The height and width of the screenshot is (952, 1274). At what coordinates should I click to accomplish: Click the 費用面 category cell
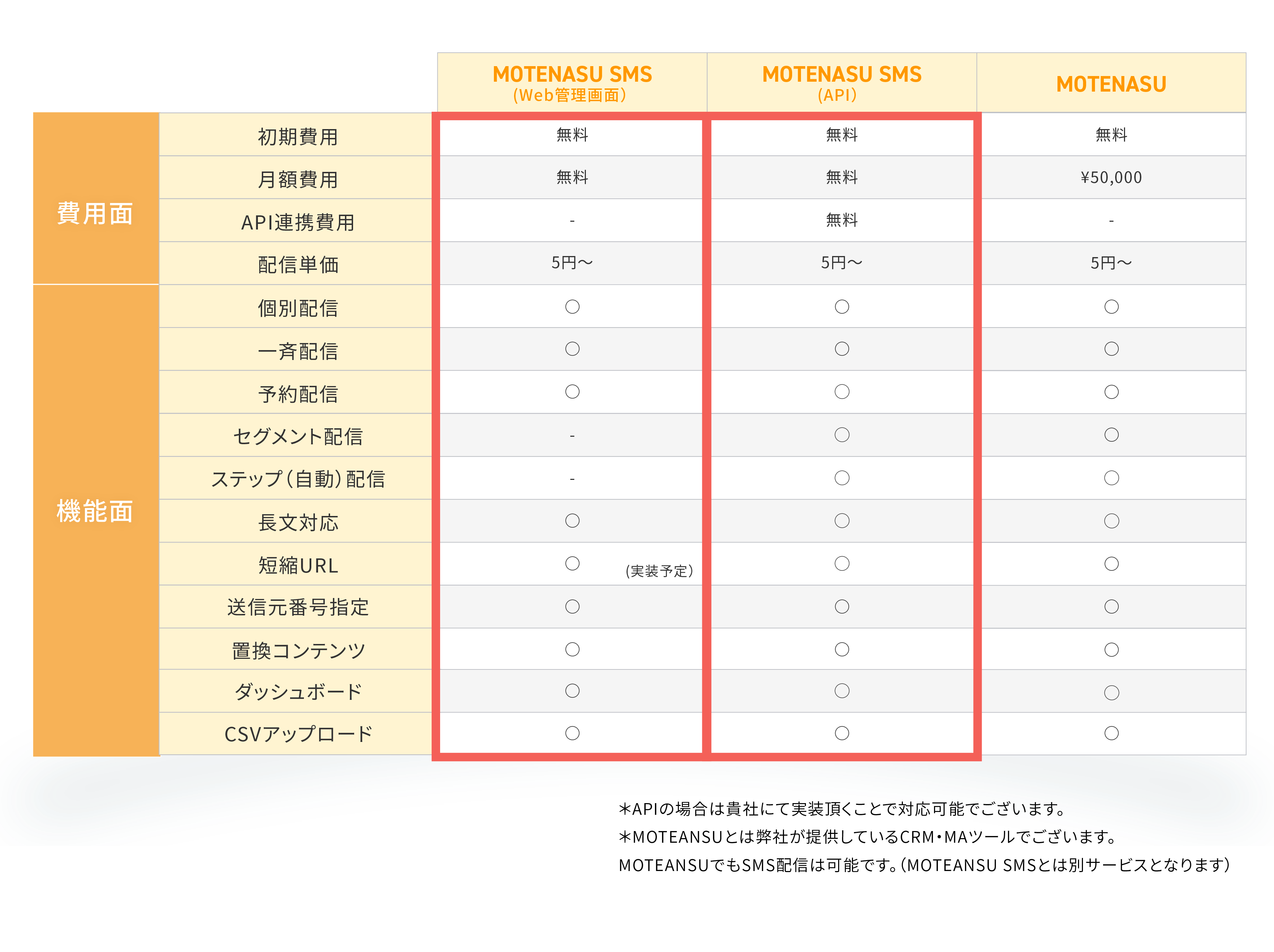(95, 213)
